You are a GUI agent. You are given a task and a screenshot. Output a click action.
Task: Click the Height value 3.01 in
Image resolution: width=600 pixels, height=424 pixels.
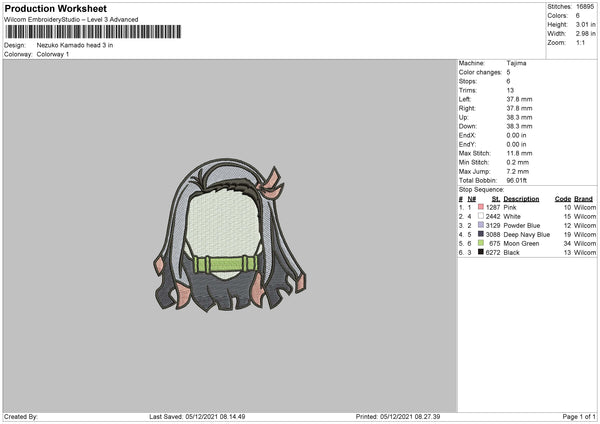pos(585,24)
